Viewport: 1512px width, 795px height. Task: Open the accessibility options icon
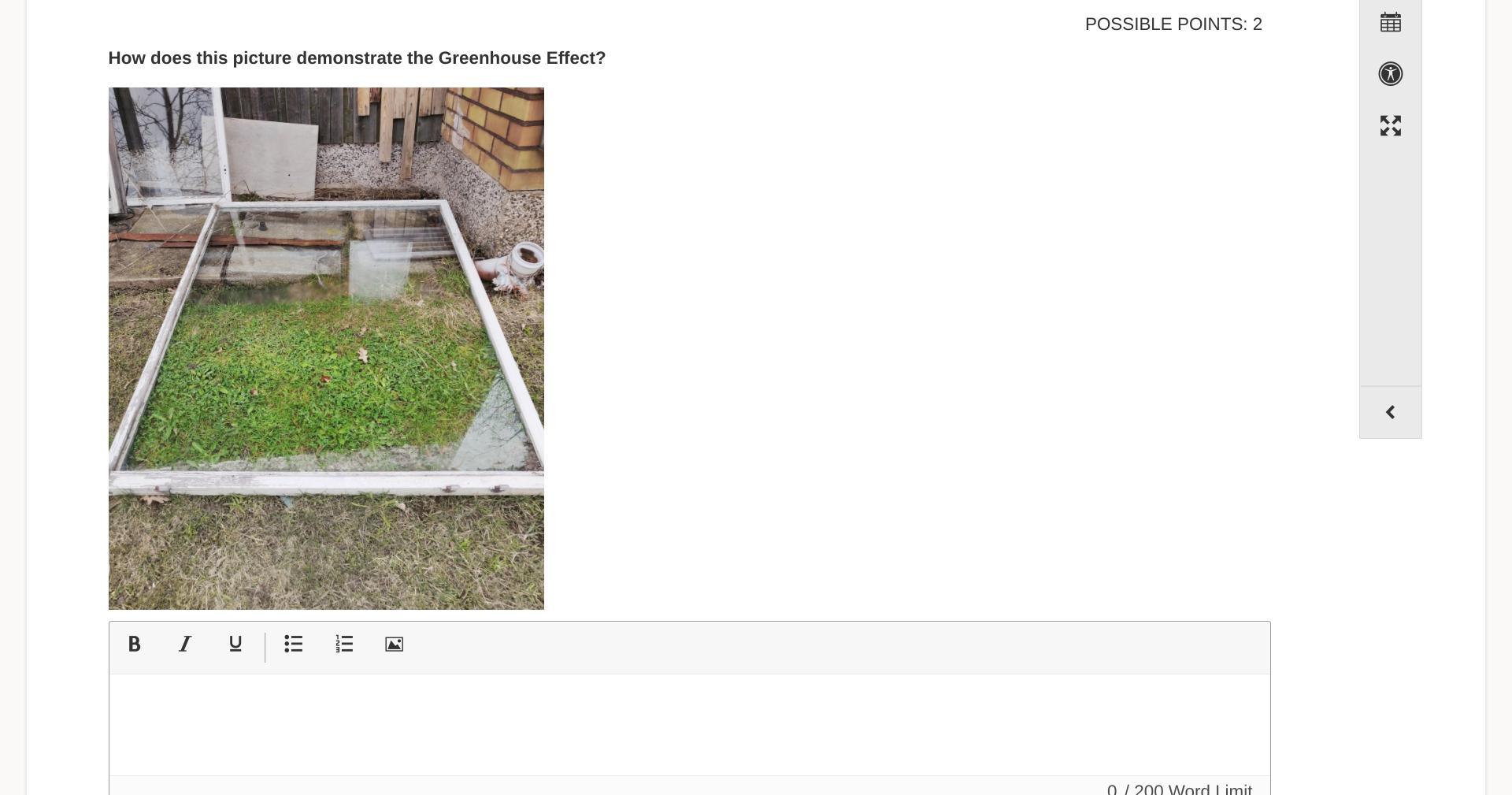(x=1391, y=74)
